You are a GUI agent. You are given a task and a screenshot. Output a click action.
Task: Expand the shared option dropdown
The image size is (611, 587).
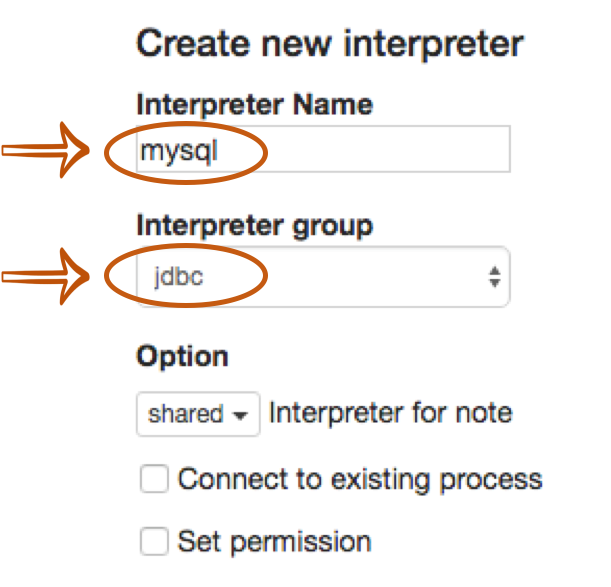click(198, 414)
